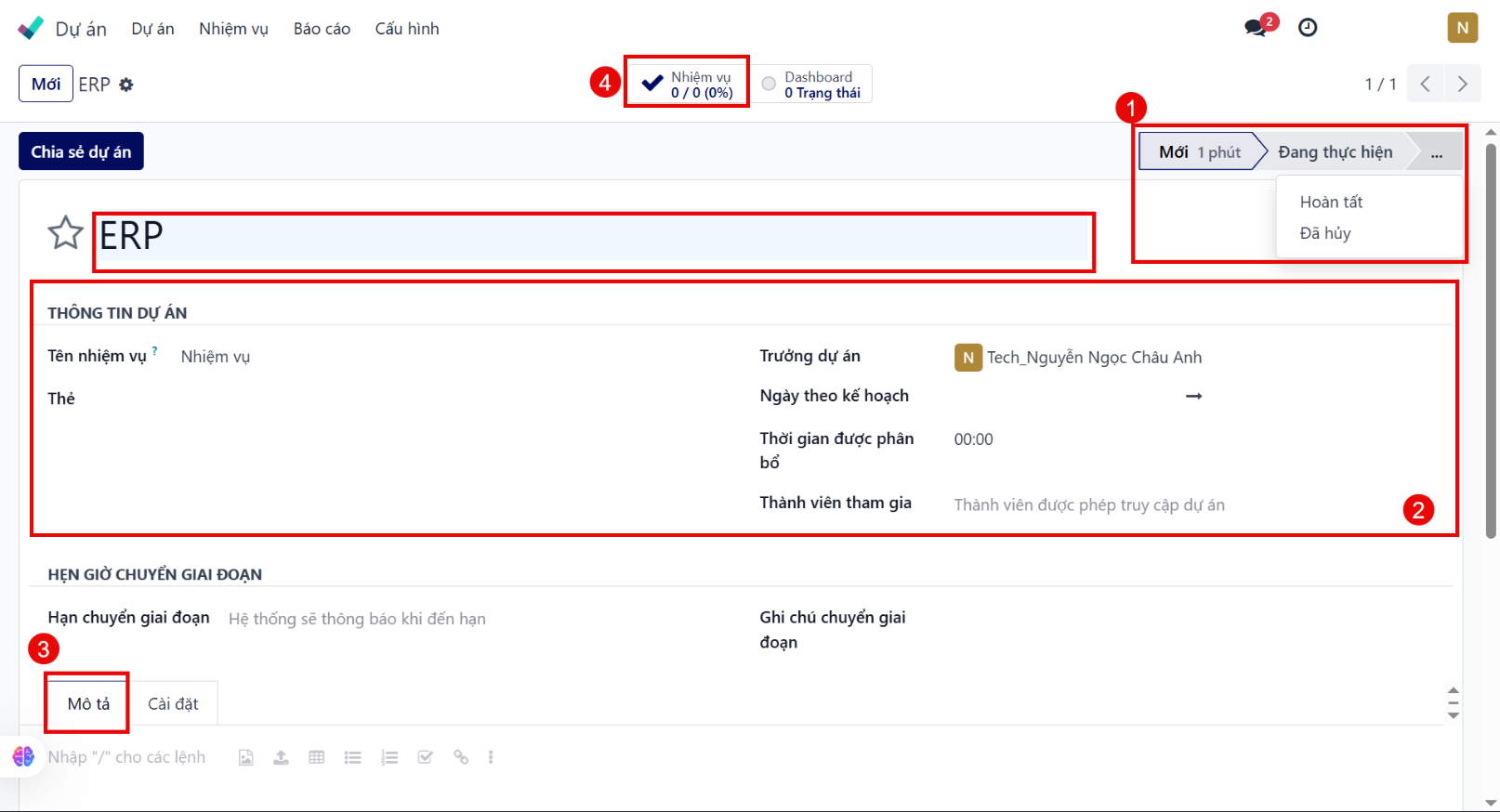Expand the more stages ellipsis in status bar
The image size is (1500, 812).
click(x=1436, y=152)
